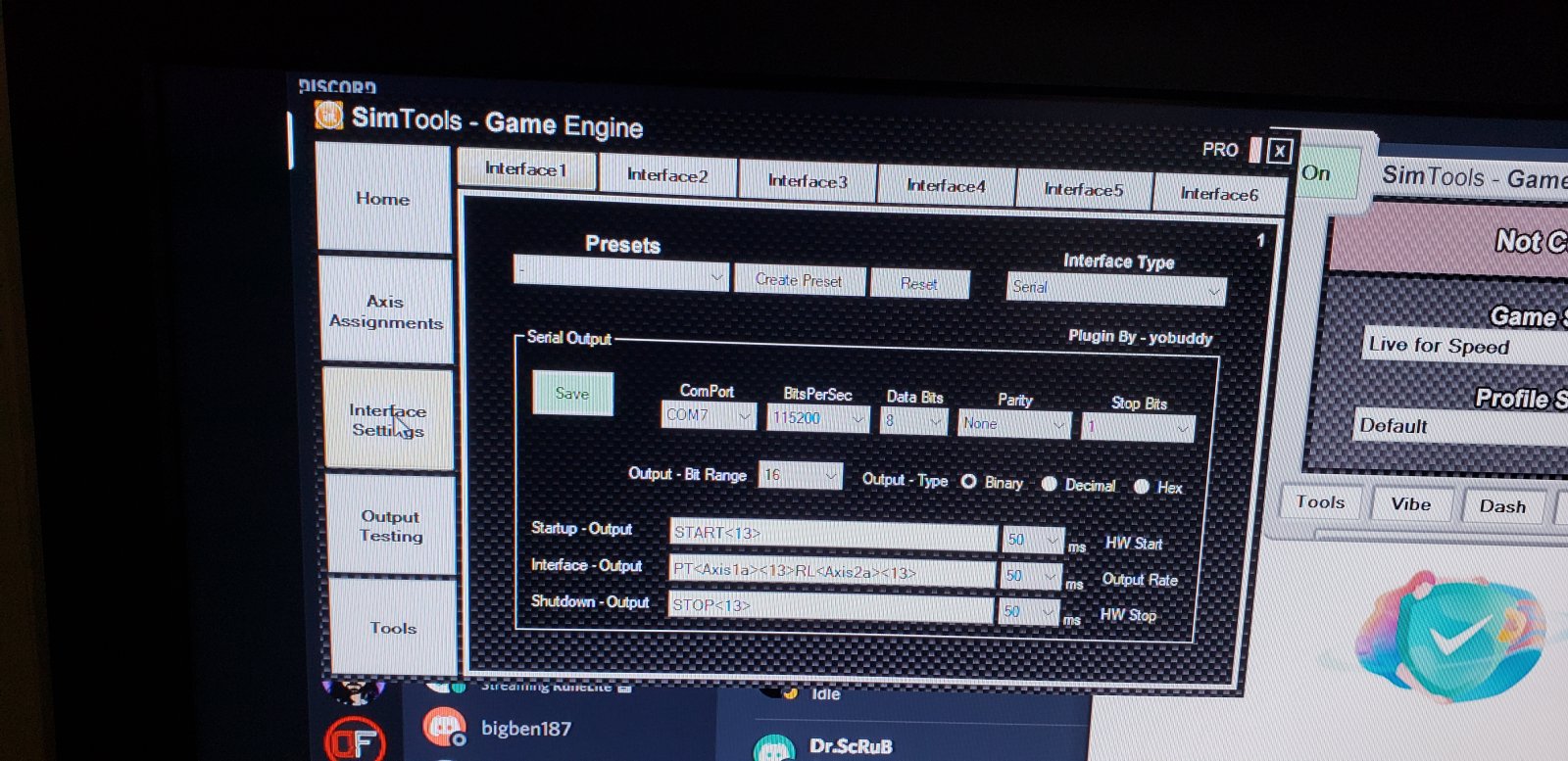Image resolution: width=1568 pixels, height=761 pixels.
Task: Open the Axis Assignments section
Action: pos(386,311)
